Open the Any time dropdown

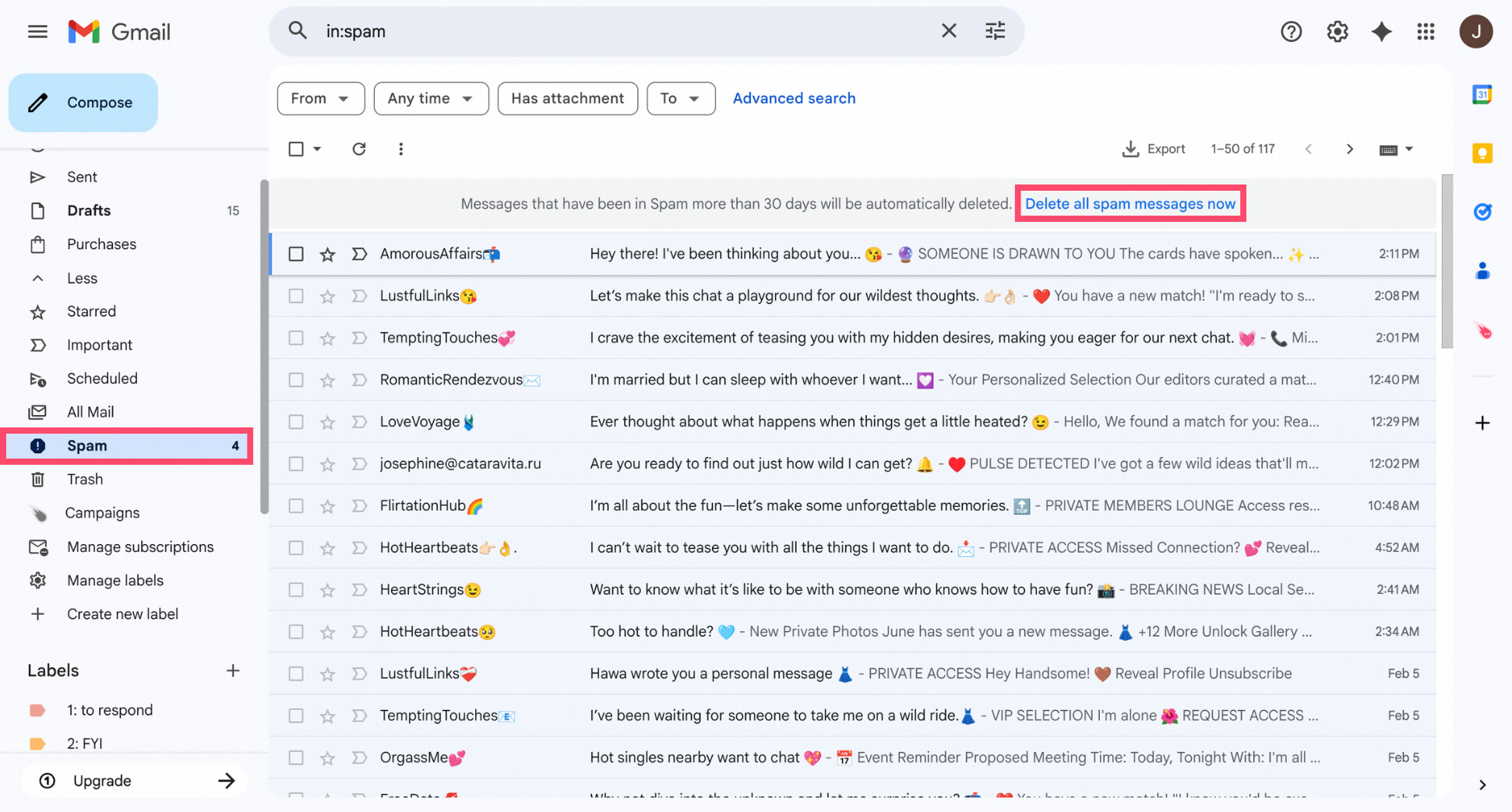coord(431,98)
